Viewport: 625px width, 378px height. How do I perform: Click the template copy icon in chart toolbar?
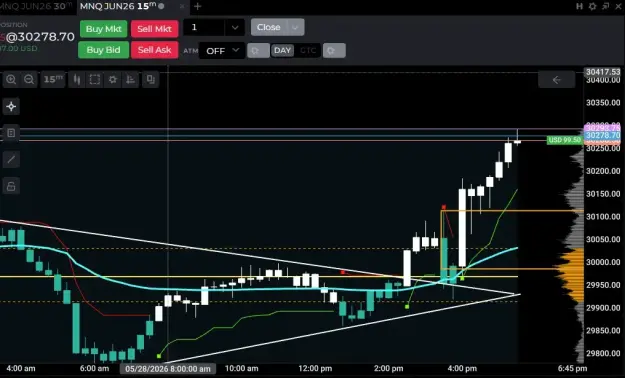coord(150,79)
